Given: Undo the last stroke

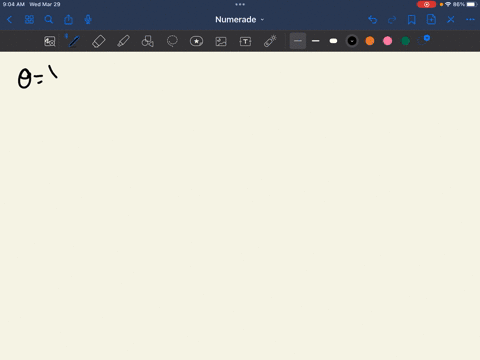Looking at the screenshot, I should 373,20.
